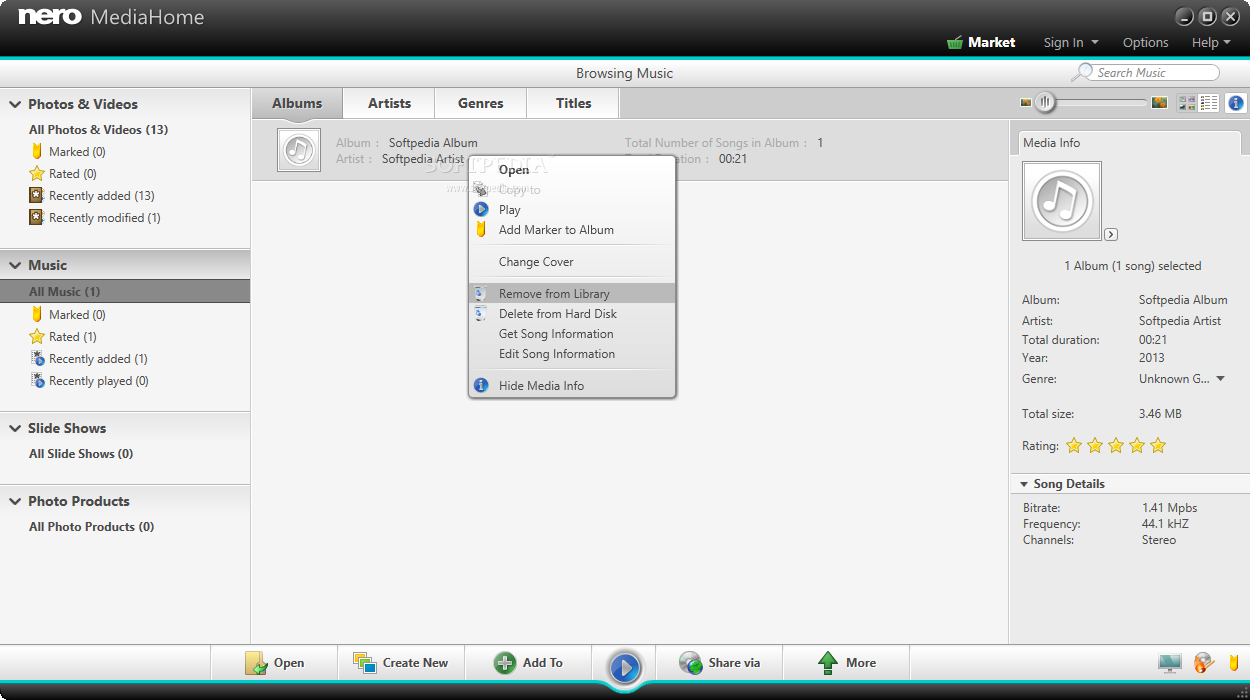Choose Edit Song Information

coord(572,354)
